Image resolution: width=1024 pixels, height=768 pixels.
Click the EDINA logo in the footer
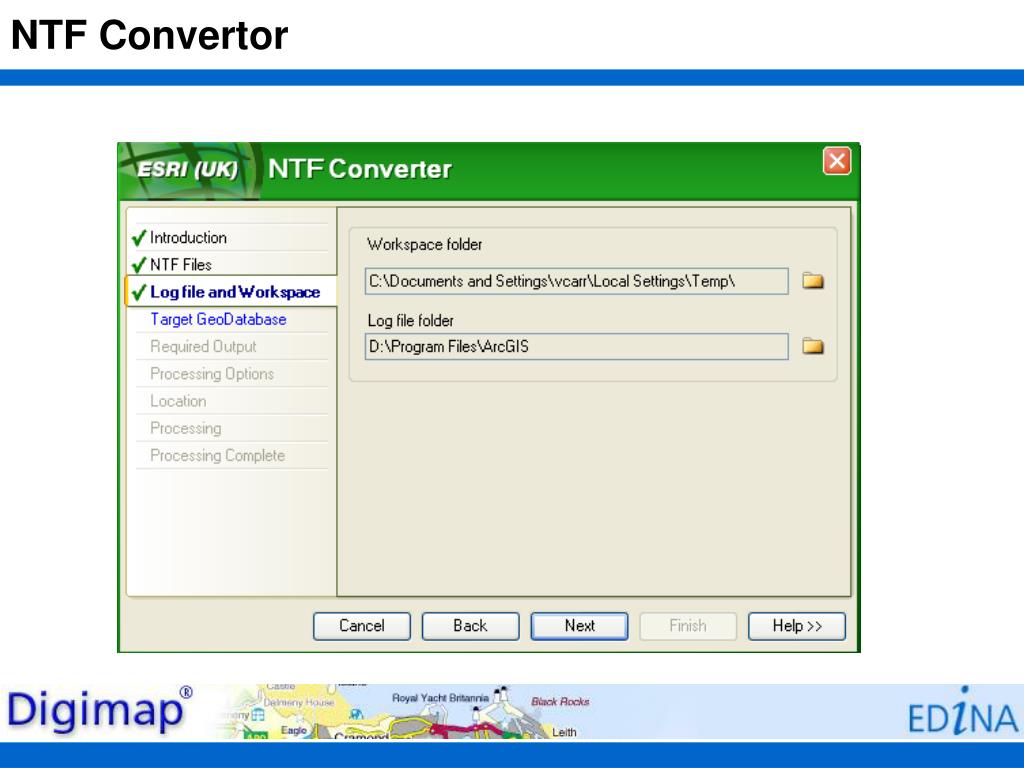963,712
